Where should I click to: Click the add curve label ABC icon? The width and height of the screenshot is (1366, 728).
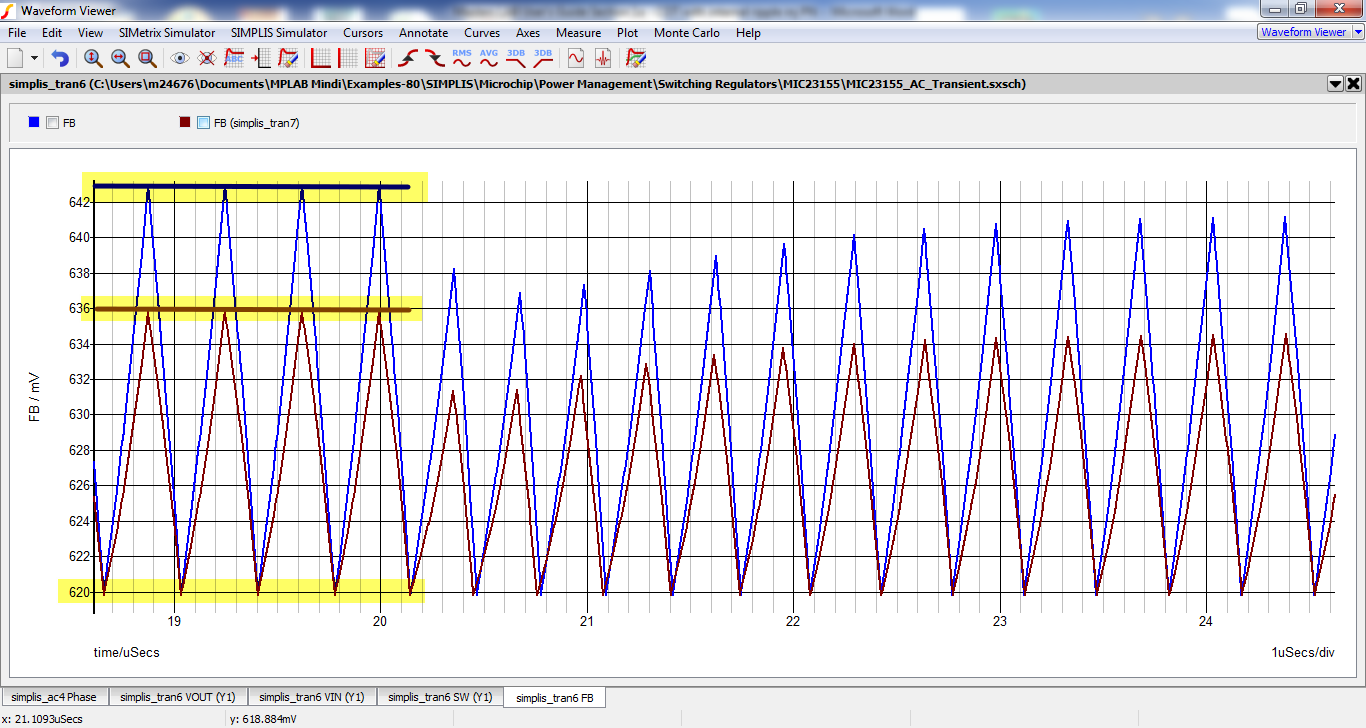click(234, 58)
